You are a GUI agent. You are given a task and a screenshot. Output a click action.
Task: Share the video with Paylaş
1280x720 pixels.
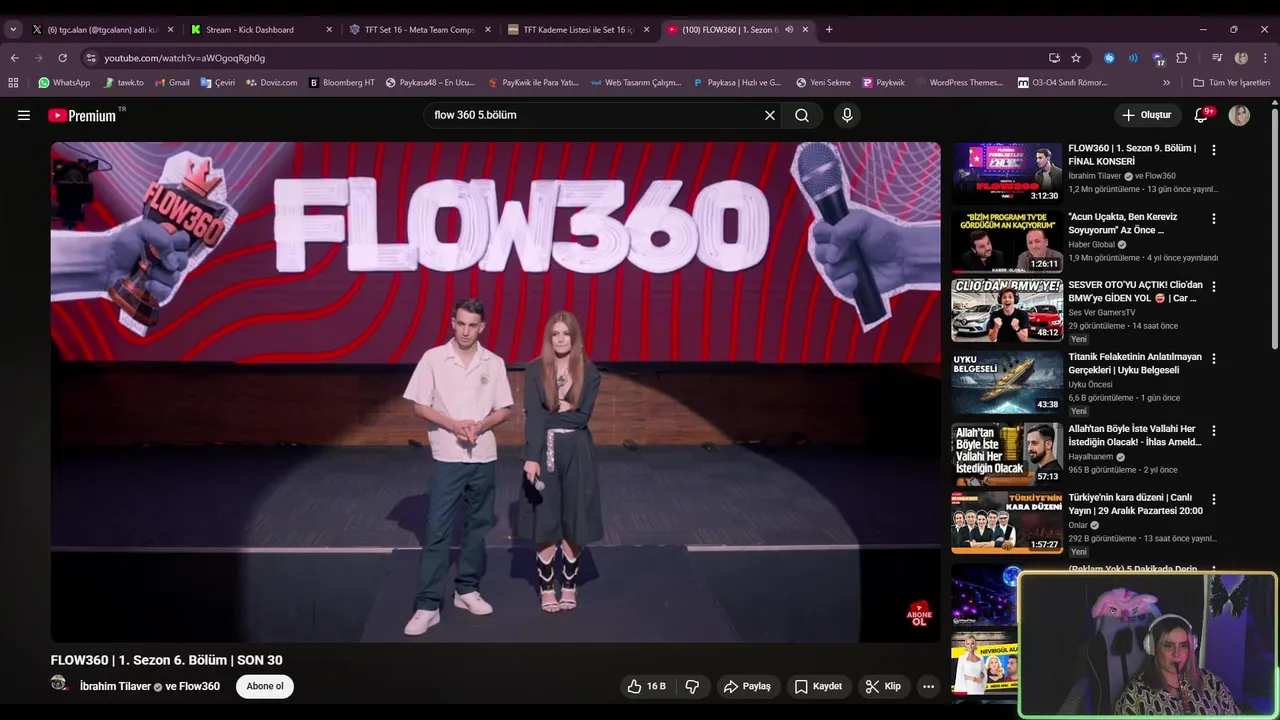(747, 686)
